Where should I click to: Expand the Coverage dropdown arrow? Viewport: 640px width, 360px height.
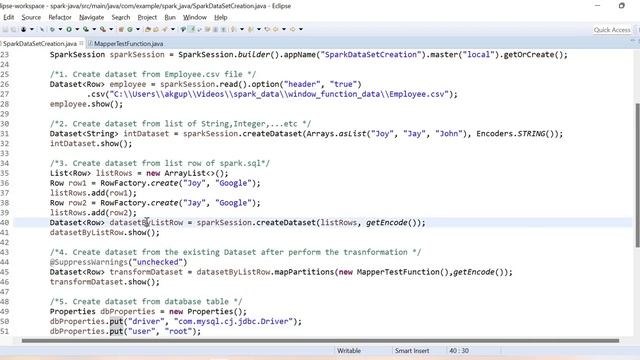point(94,29)
